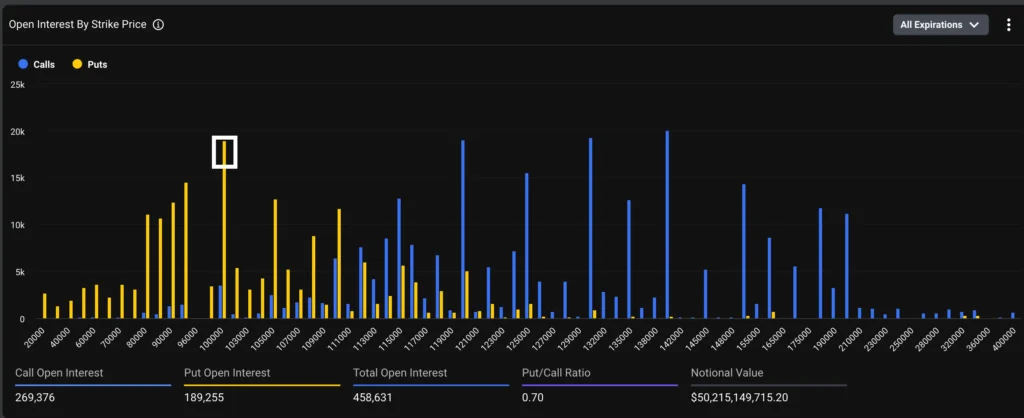Click the info icon beside the chart title
Screen dimensions: 1024x418
159,25
